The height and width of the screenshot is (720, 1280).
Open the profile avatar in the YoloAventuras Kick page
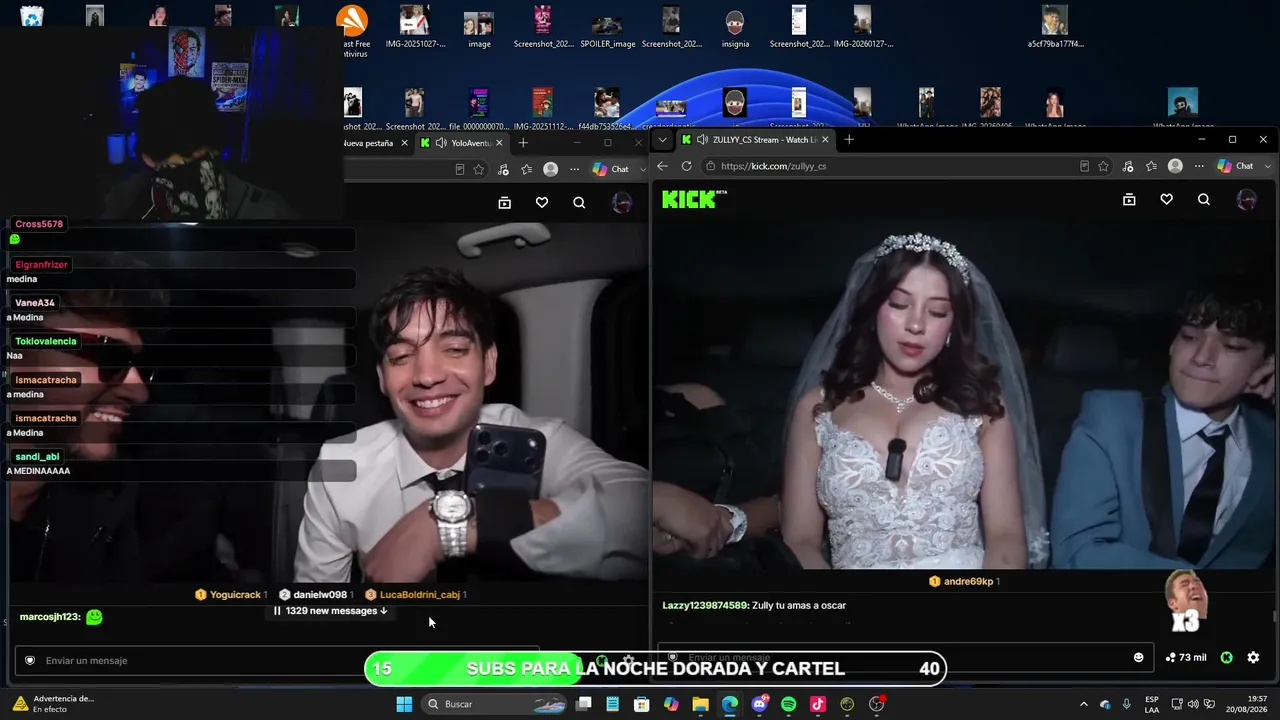(622, 203)
